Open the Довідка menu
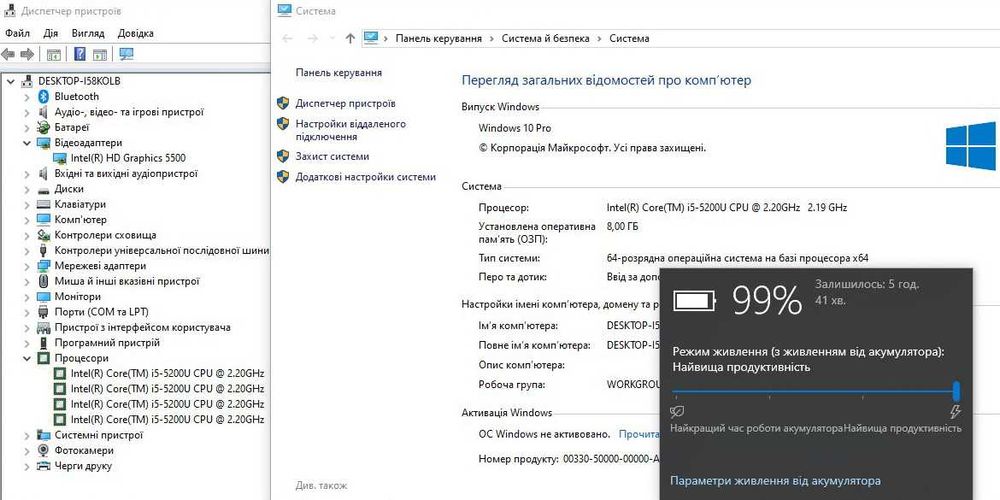The image size is (1000, 500). [135, 33]
